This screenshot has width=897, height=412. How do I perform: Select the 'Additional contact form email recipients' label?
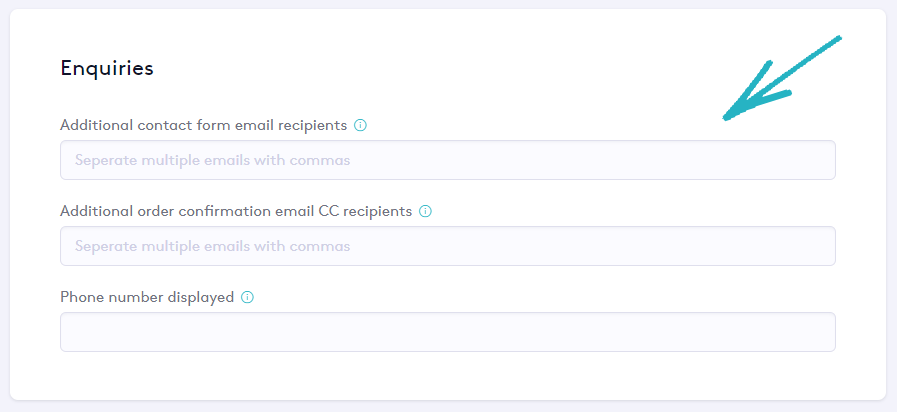[203, 126]
